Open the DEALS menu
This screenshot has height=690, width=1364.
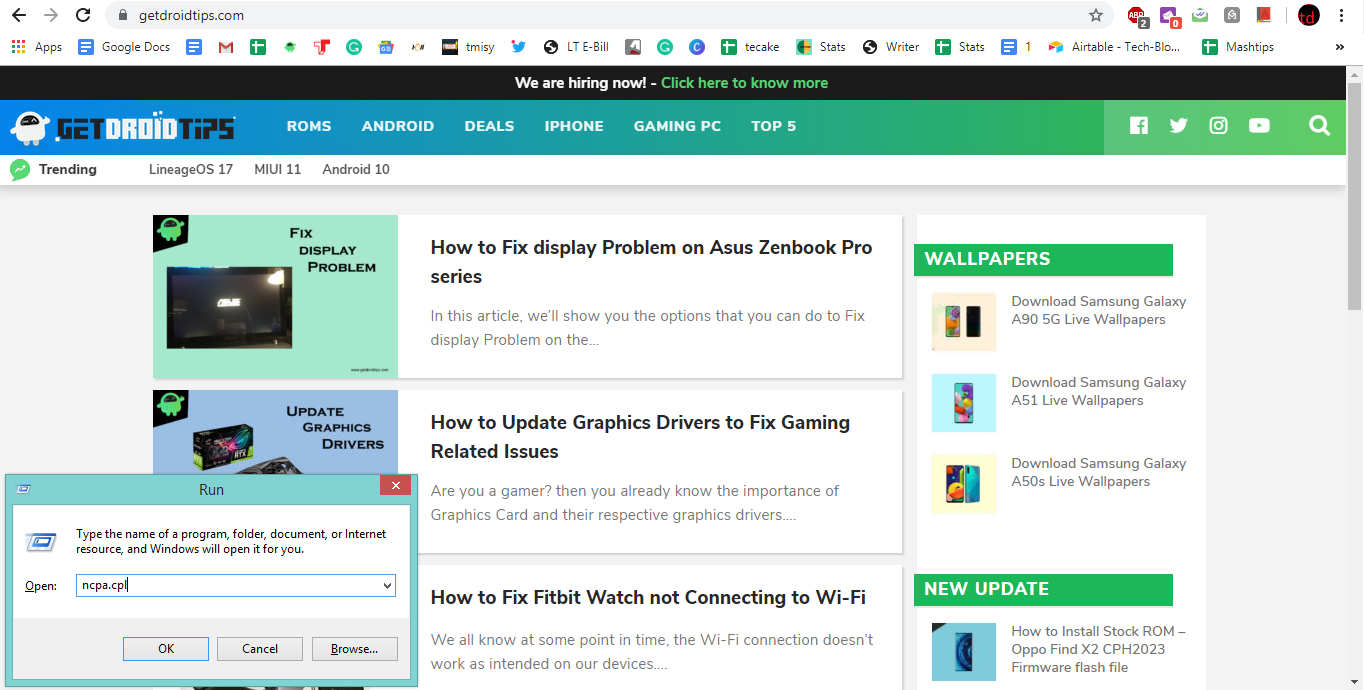tap(489, 126)
